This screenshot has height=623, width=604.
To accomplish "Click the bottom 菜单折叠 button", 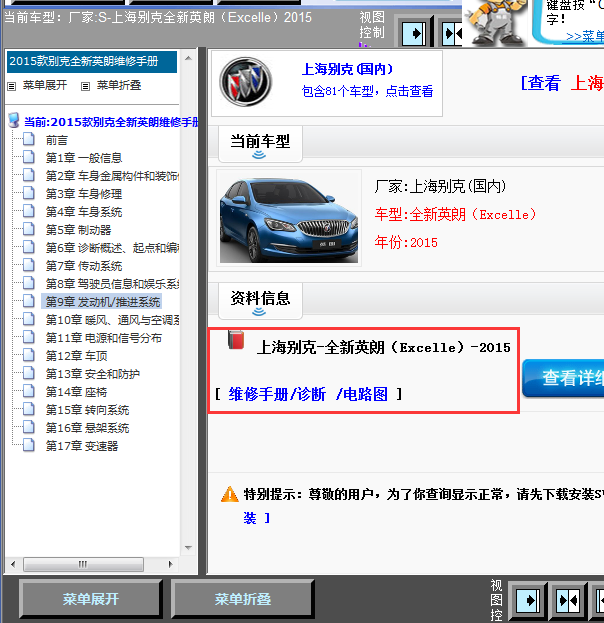I will tap(242, 599).
